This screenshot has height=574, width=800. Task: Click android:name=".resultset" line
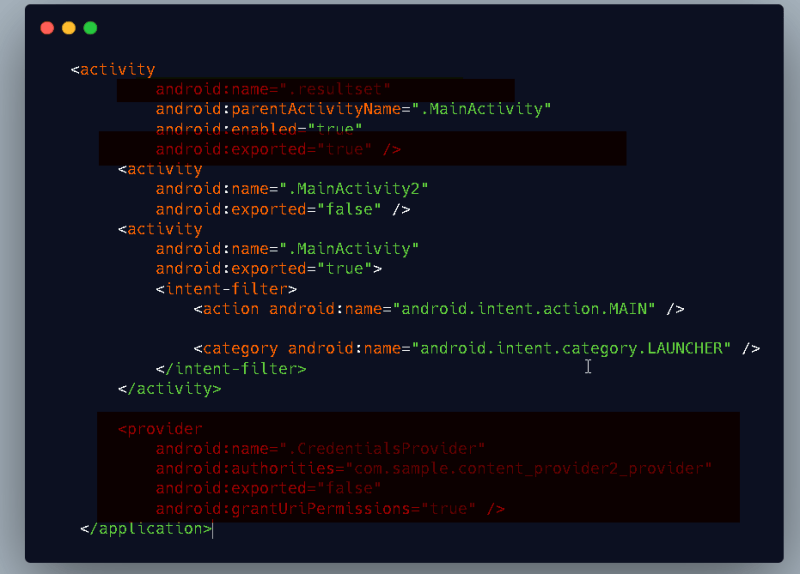(x=273, y=89)
